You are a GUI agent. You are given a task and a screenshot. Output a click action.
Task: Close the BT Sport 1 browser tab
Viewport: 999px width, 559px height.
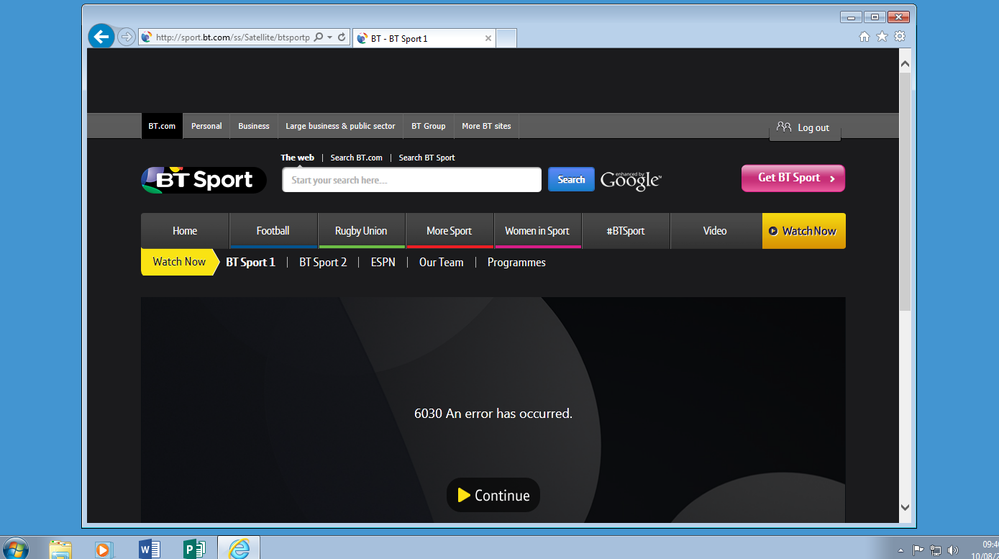tap(488, 38)
